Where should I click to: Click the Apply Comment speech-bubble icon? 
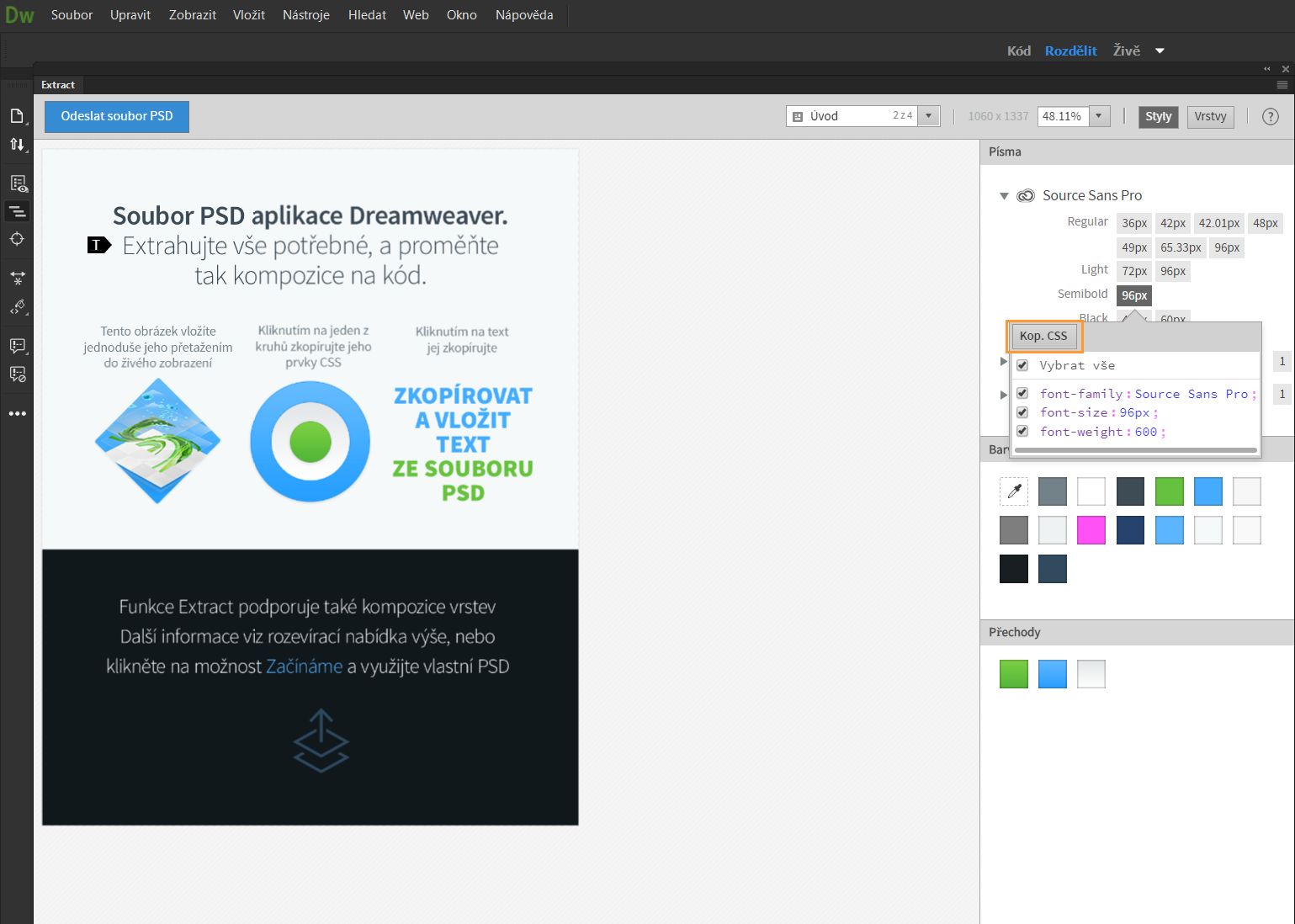tap(17, 345)
